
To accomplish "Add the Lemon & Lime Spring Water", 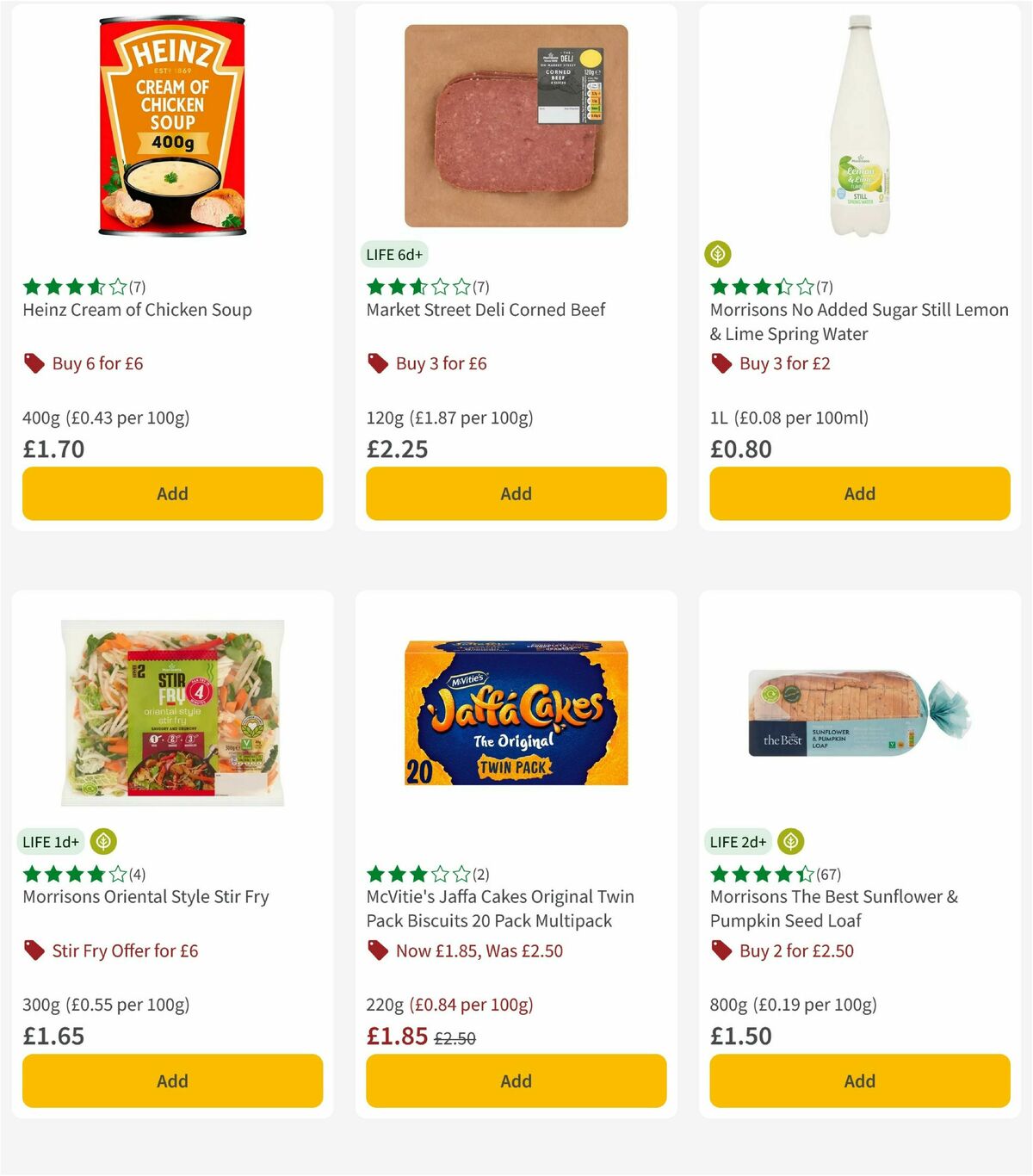I will click(859, 493).
